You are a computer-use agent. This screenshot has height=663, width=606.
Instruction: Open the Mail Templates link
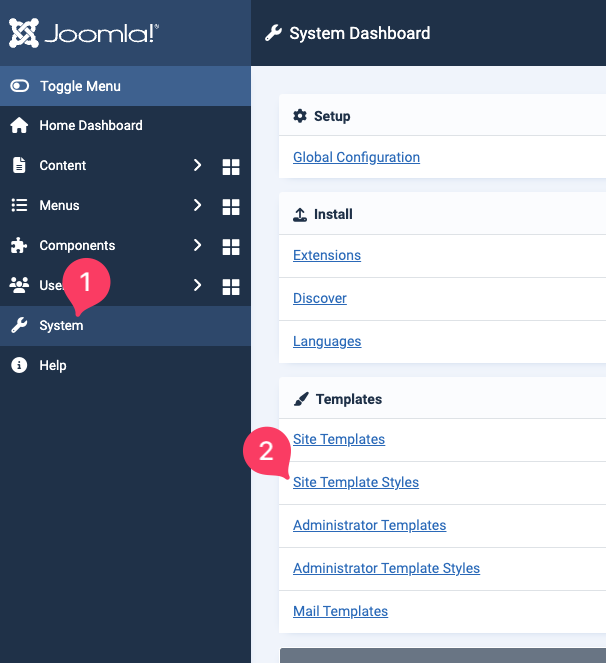pyautogui.click(x=340, y=611)
